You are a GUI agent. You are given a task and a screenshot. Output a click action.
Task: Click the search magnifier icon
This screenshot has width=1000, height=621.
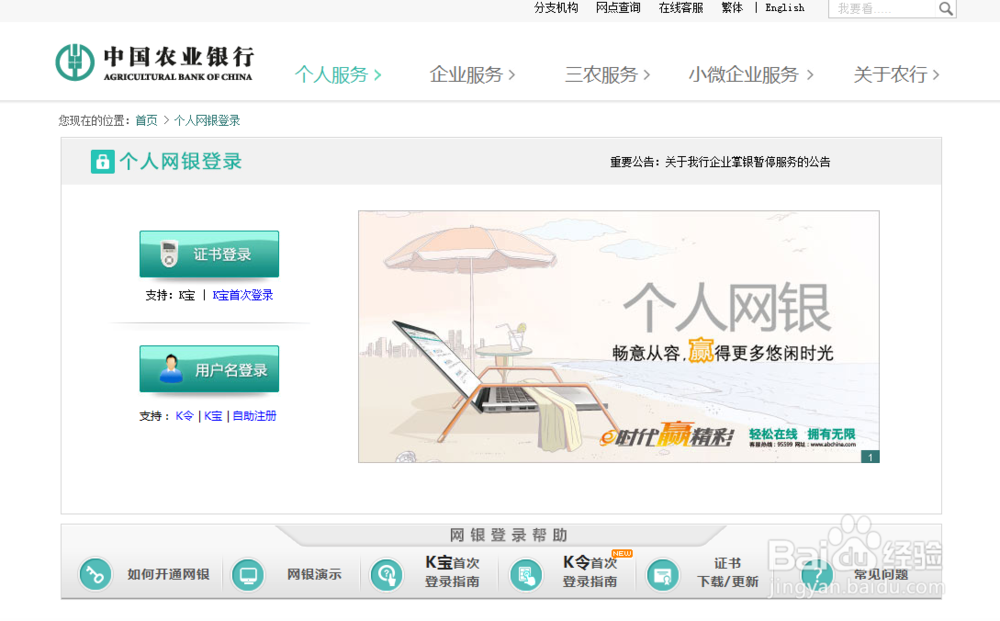click(944, 8)
